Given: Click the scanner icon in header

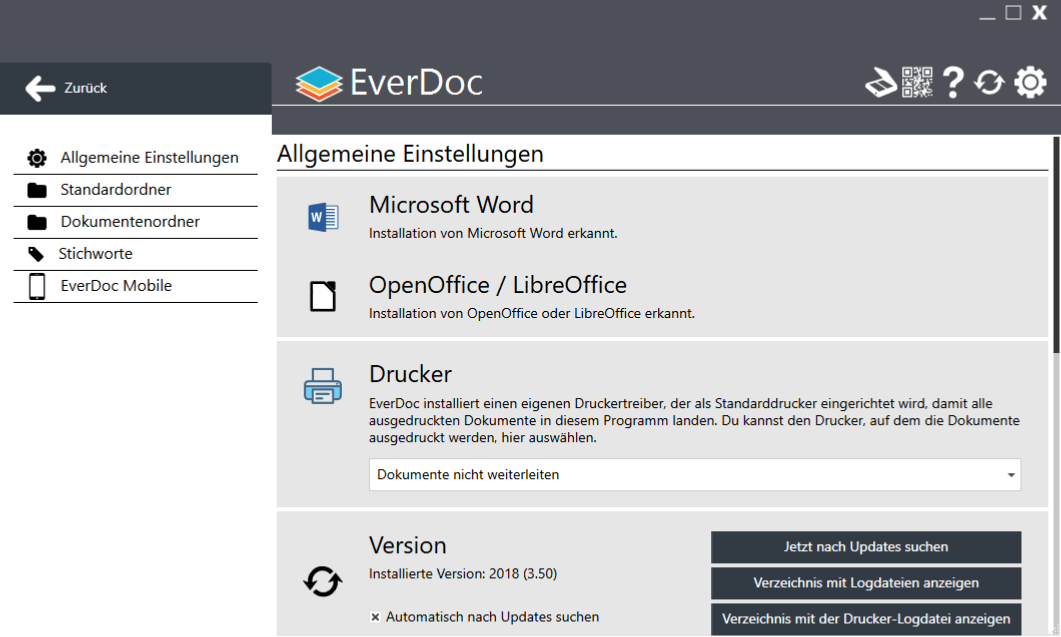Looking at the screenshot, I should [x=881, y=84].
